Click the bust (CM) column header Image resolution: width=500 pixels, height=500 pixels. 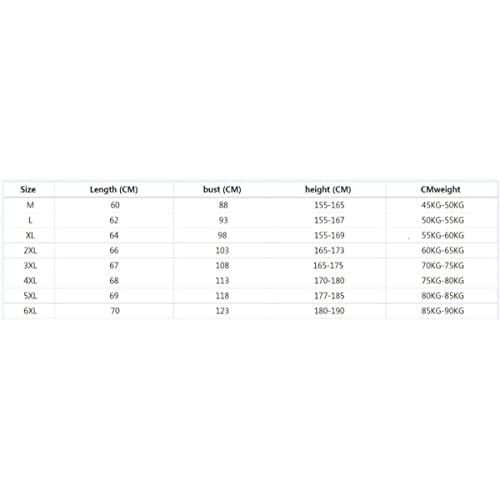click(x=222, y=189)
